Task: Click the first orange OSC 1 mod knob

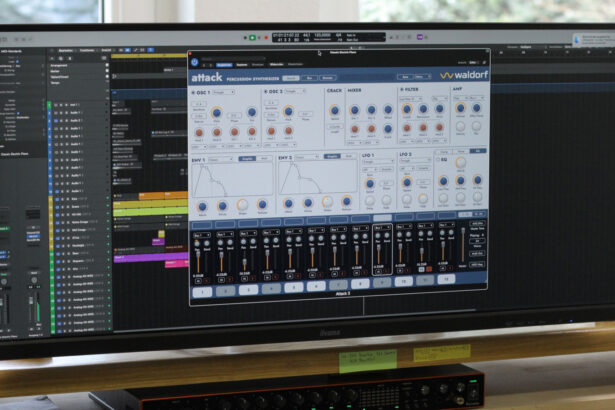Action: coord(199,133)
